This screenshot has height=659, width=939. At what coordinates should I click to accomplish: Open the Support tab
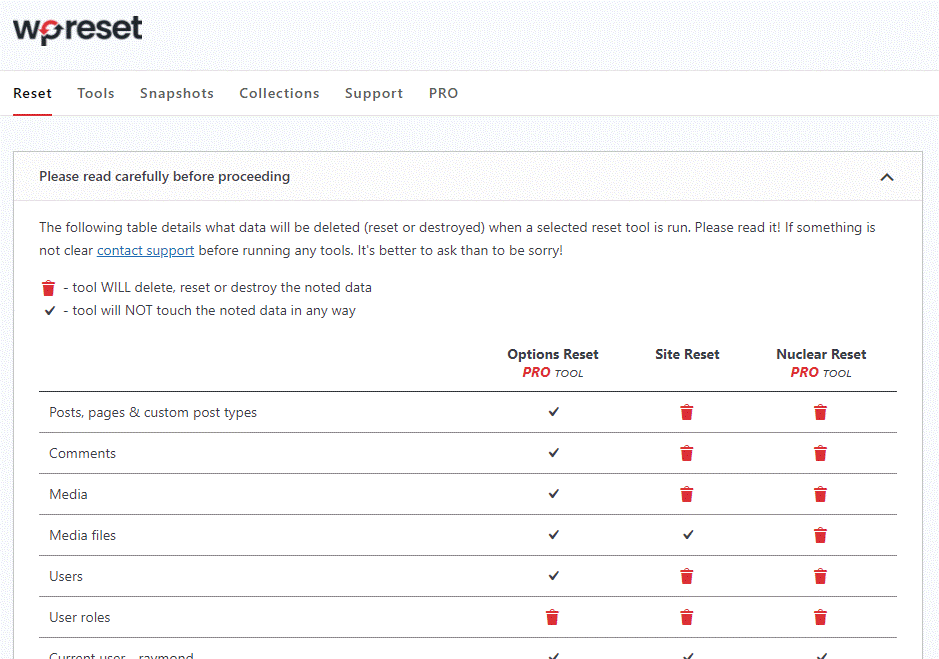[x=374, y=93]
